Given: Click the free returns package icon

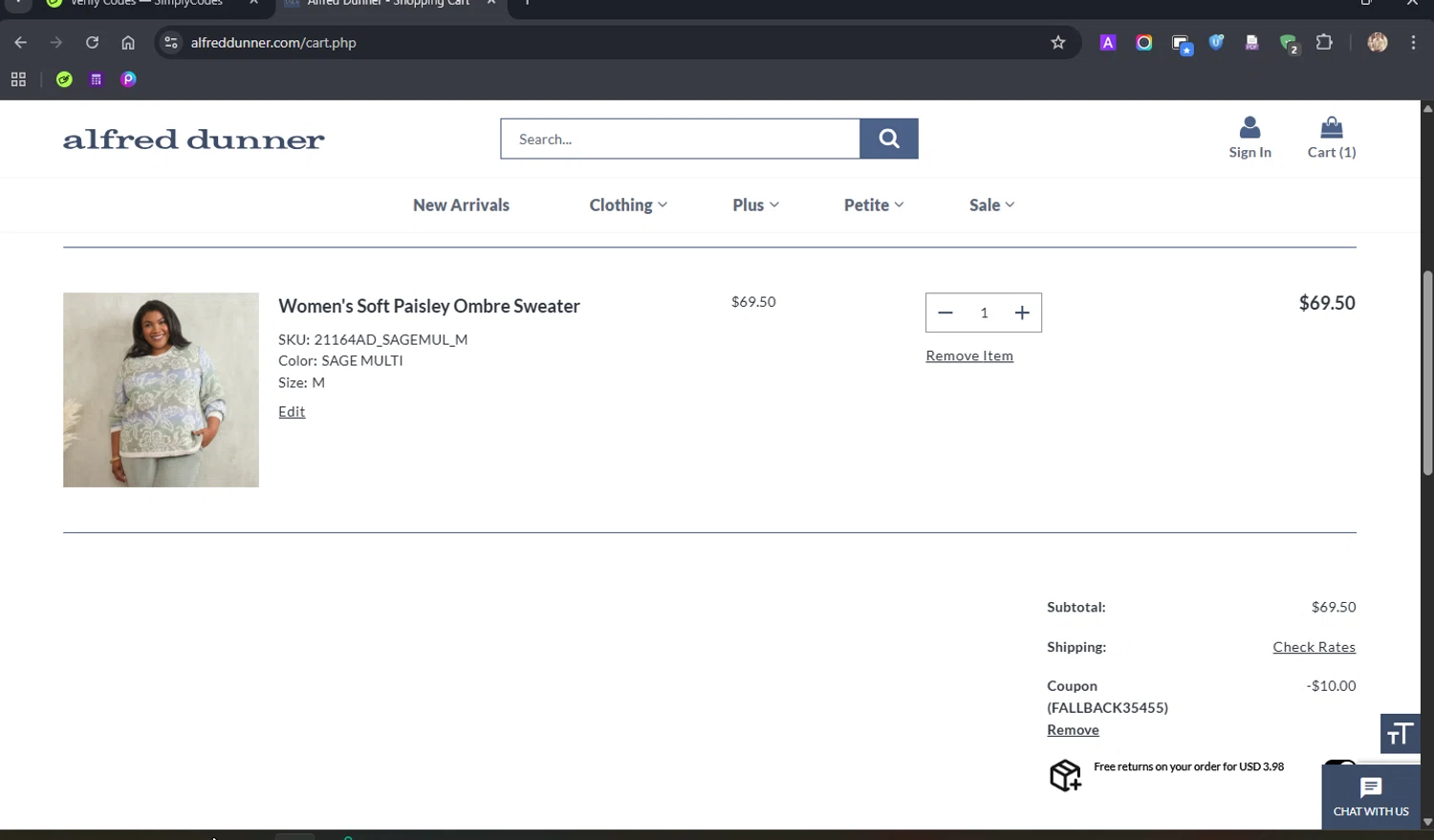Looking at the screenshot, I should pos(1065,775).
